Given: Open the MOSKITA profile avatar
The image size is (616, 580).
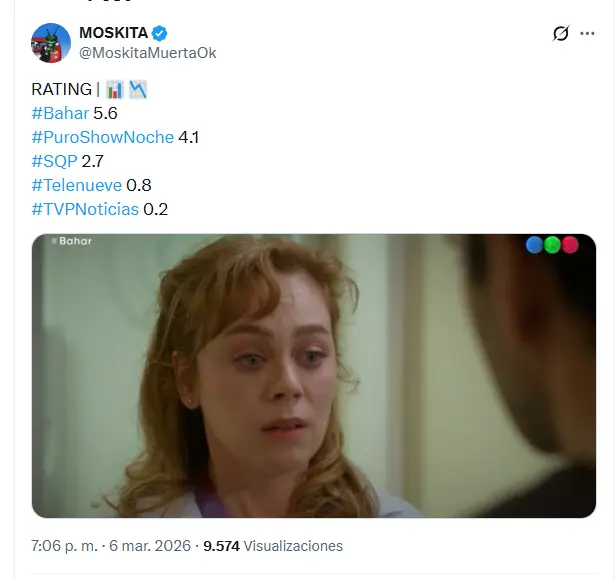Looking at the screenshot, I should (x=51, y=43).
